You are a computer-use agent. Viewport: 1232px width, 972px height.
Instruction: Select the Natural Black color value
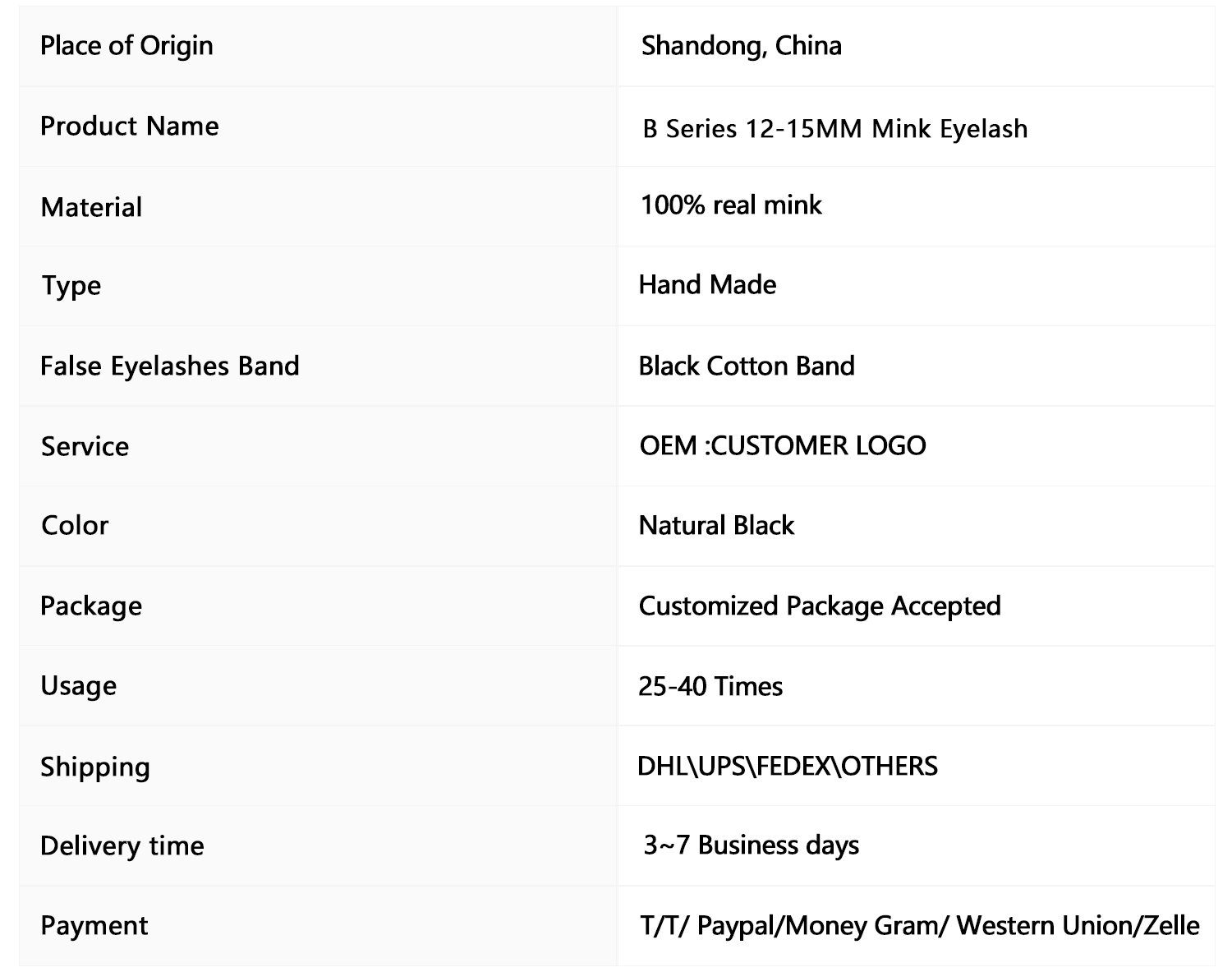click(x=716, y=525)
